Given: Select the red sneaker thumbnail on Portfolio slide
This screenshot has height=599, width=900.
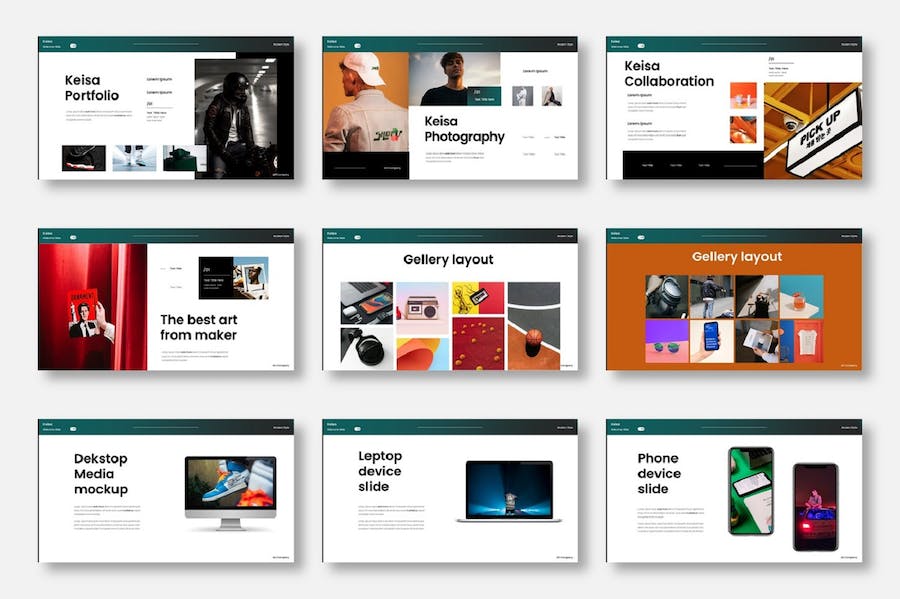Looking at the screenshot, I should click(84, 158).
